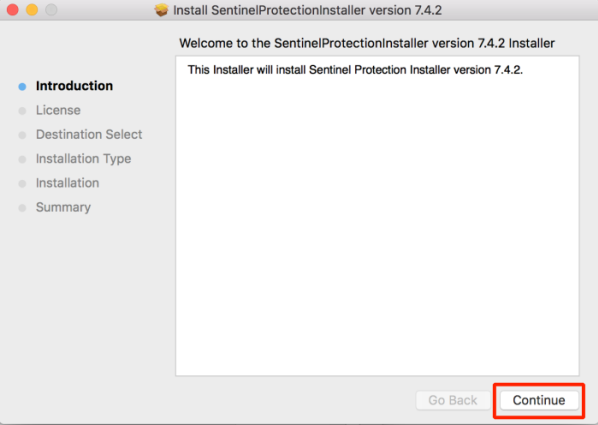This screenshot has height=425, width=598.
Task: Select the Introduction step in sidebar
Action: pos(74,86)
